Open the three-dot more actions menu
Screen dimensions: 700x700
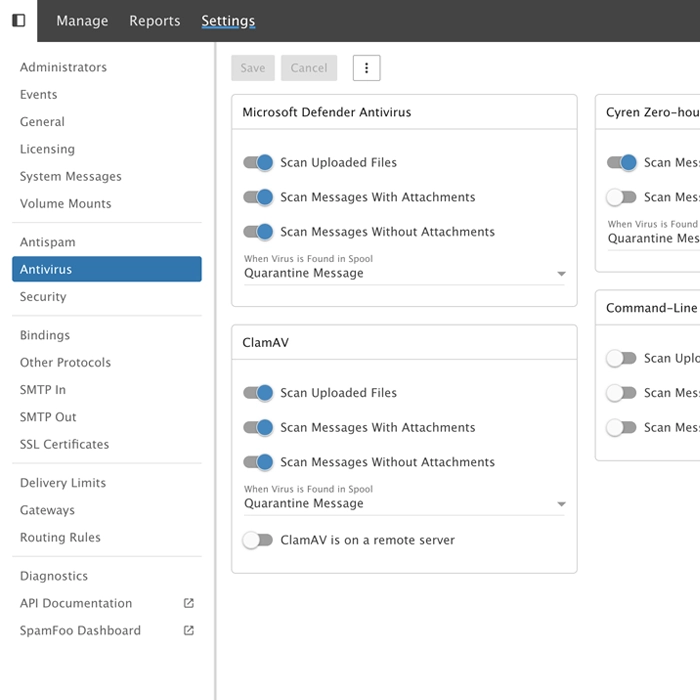point(367,68)
